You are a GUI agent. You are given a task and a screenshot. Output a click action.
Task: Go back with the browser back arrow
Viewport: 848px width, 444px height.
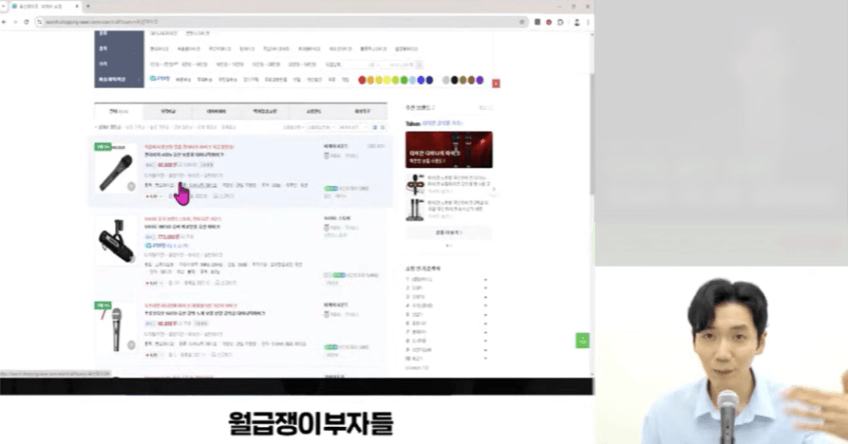[x=4, y=22]
